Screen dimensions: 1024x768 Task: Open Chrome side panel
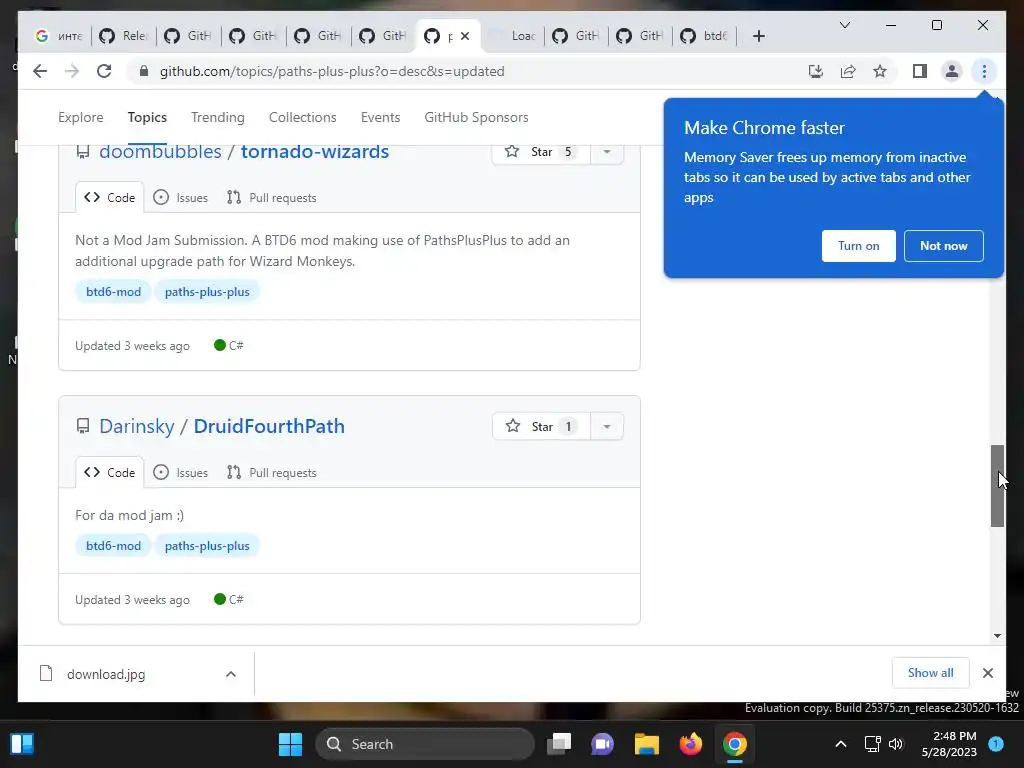click(920, 71)
